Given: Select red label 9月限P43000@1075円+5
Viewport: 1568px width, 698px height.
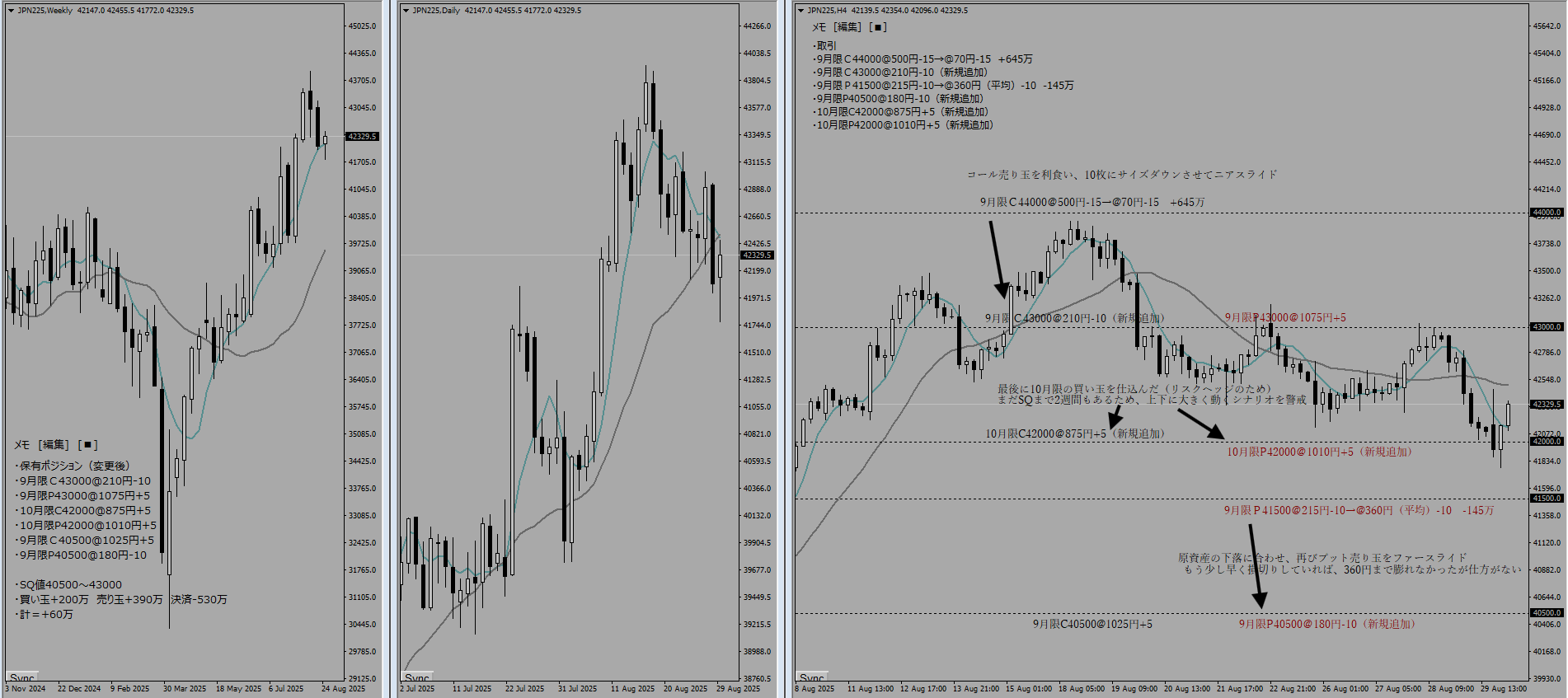Looking at the screenshot, I should pos(1284,317).
